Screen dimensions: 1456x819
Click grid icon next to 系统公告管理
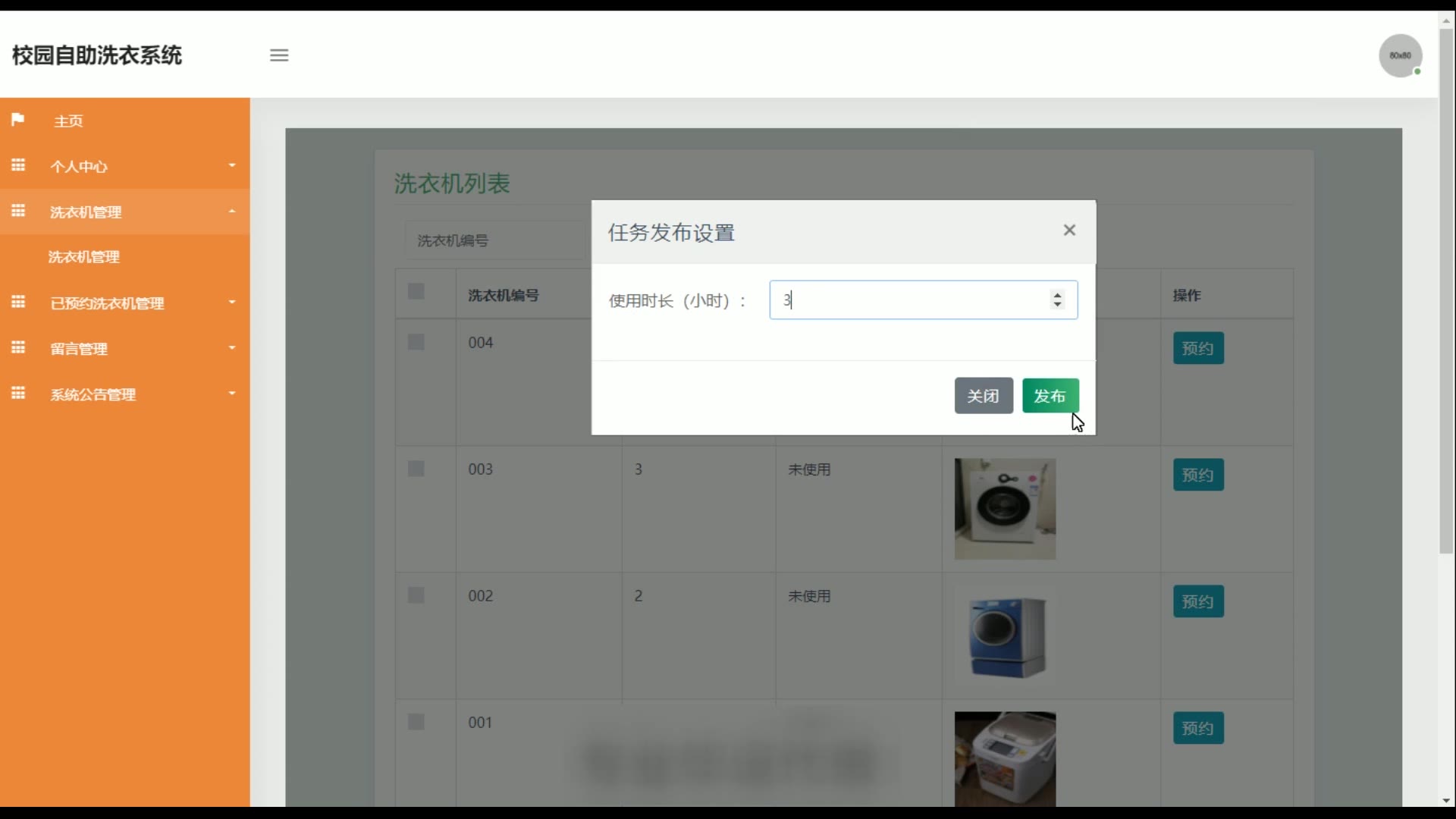click(18, 394)
